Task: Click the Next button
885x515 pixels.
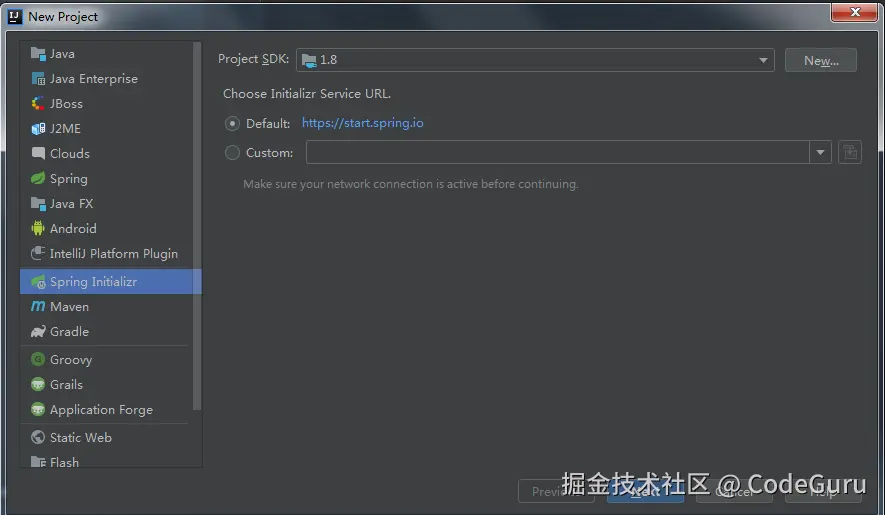Action: 645,491
